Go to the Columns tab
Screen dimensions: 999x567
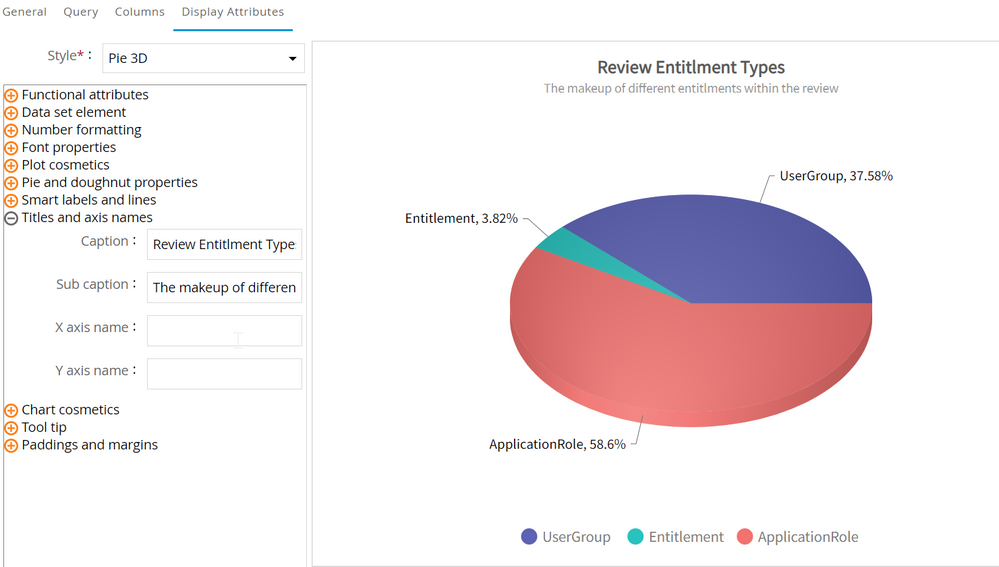[140, 12]
